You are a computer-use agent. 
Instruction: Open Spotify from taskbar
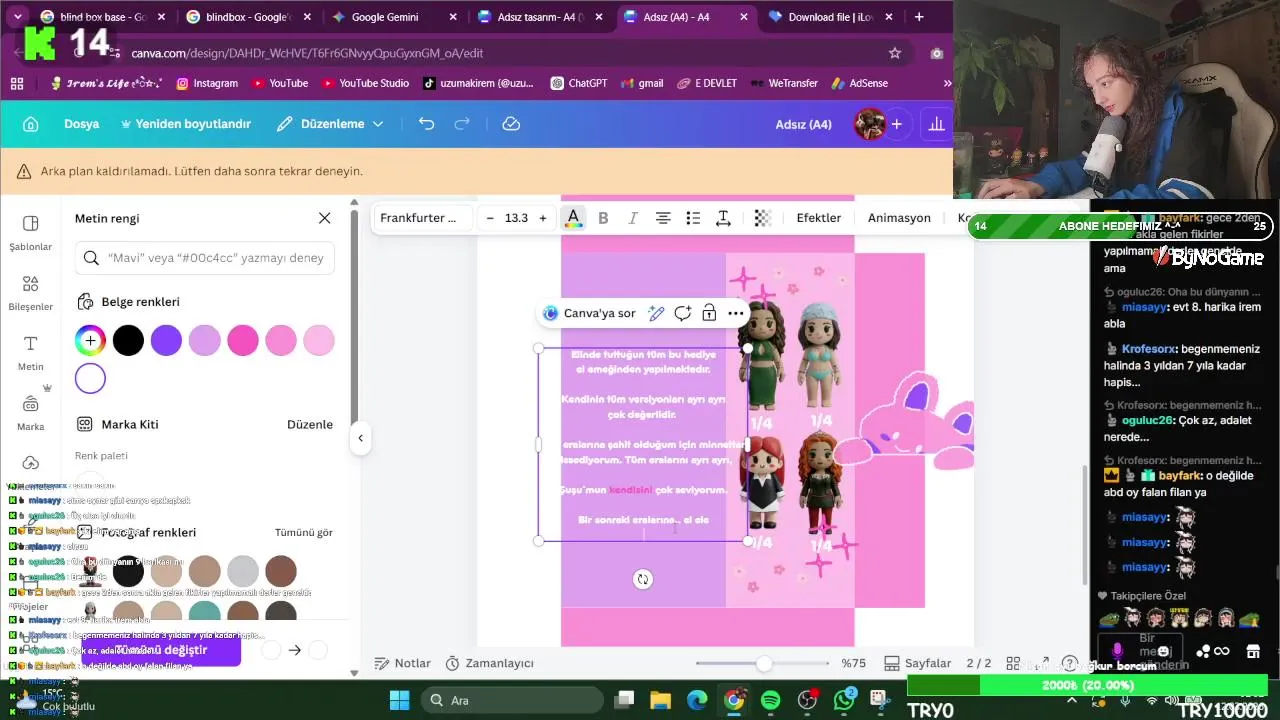click(x=770, y=700)
